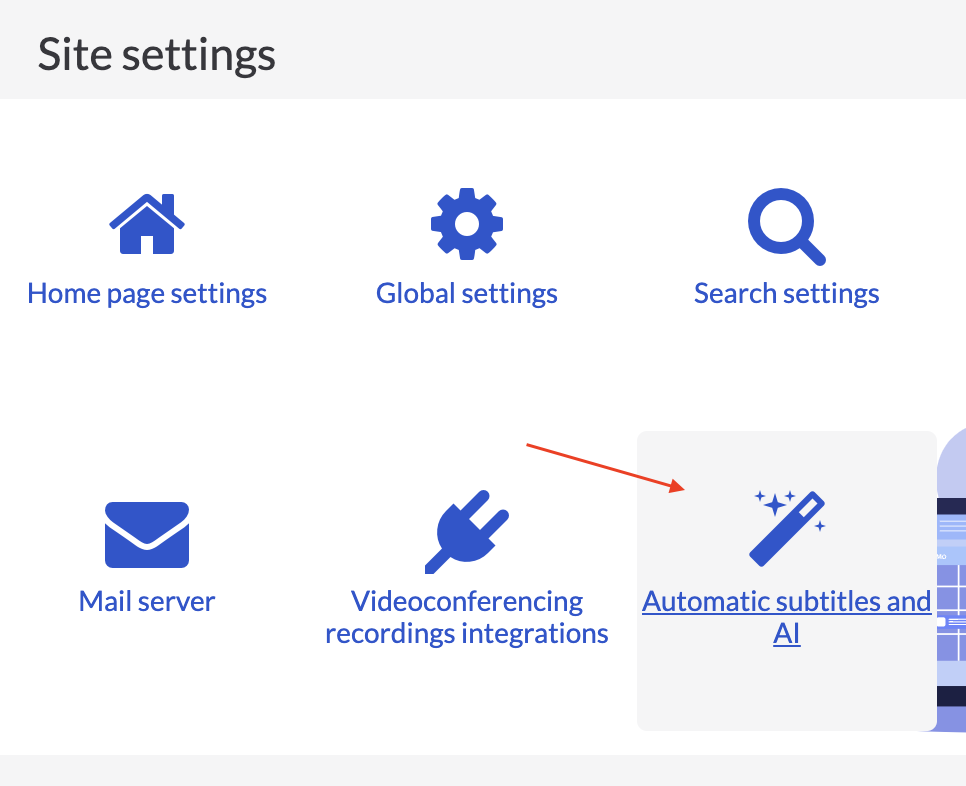Open Videoconferencing recordings integrations link
966x786 pixels.
(x=467, y=618)
